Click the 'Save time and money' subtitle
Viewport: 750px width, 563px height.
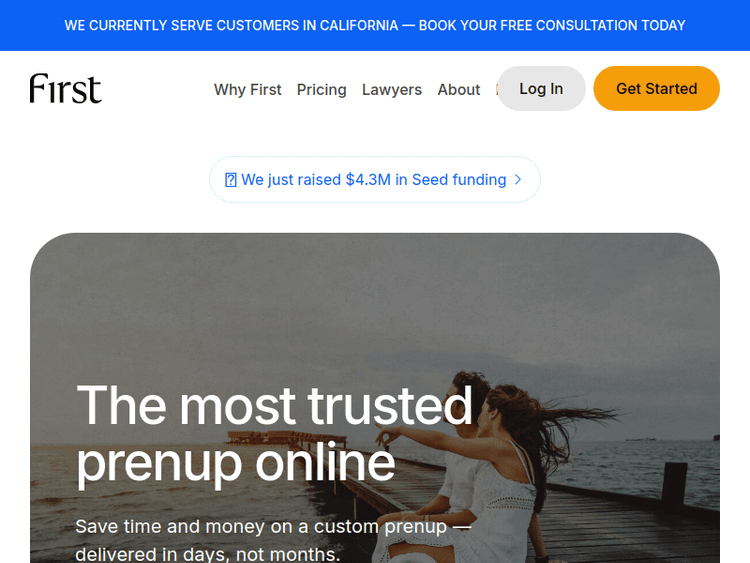pyautogui.click(x=273, y=527)
